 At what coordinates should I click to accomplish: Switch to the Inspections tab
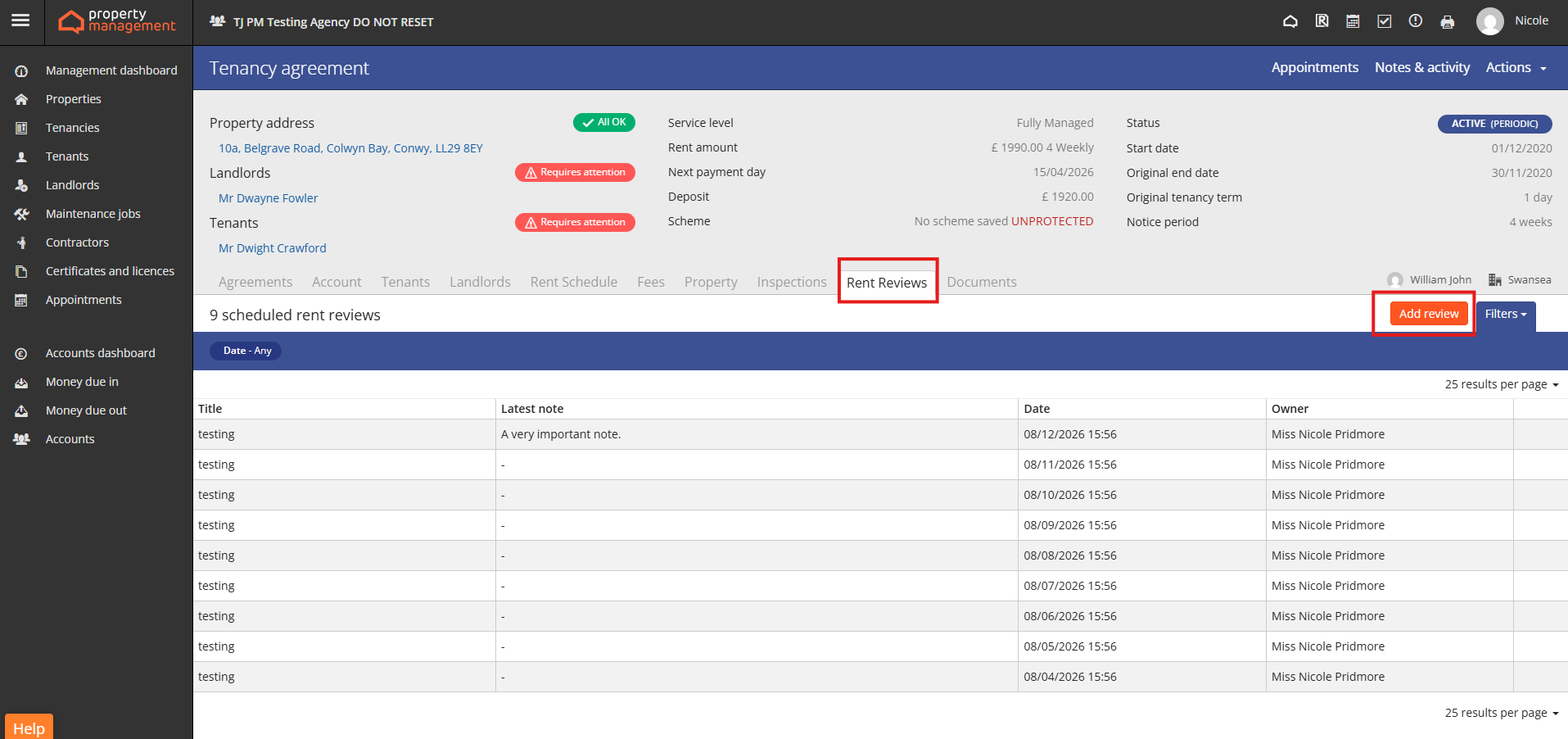[791, 282]
